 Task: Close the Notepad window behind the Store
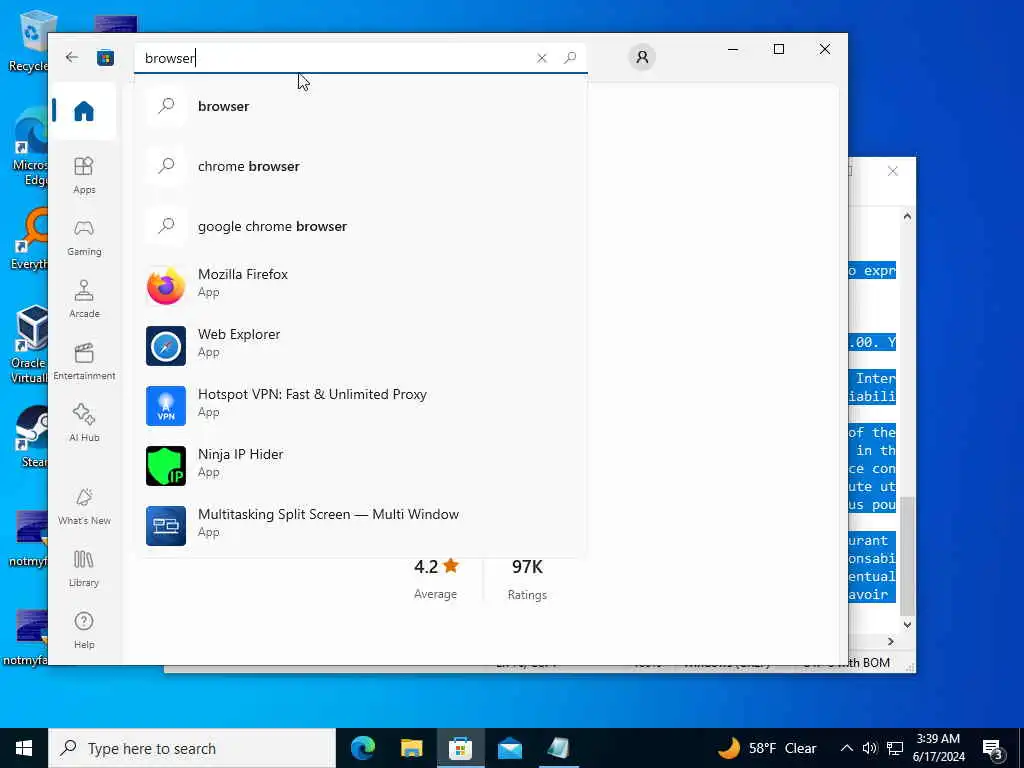click(x=893, y=171)
